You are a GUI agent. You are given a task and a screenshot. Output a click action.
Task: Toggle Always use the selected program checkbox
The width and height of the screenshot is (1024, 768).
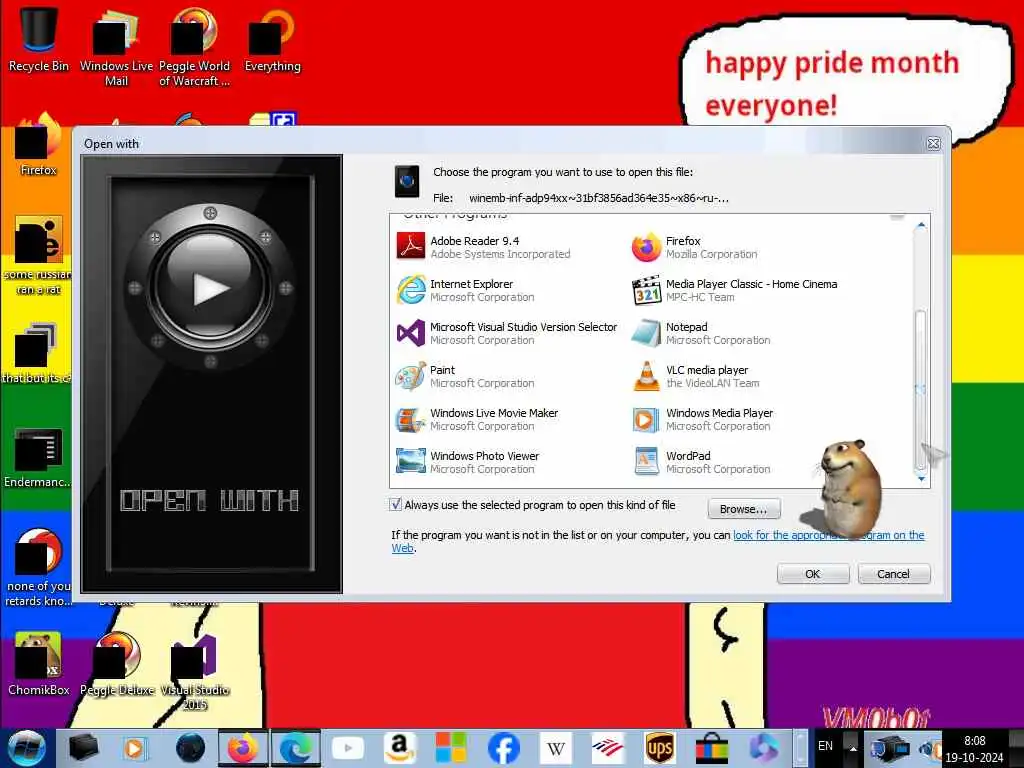pos(396,505)
